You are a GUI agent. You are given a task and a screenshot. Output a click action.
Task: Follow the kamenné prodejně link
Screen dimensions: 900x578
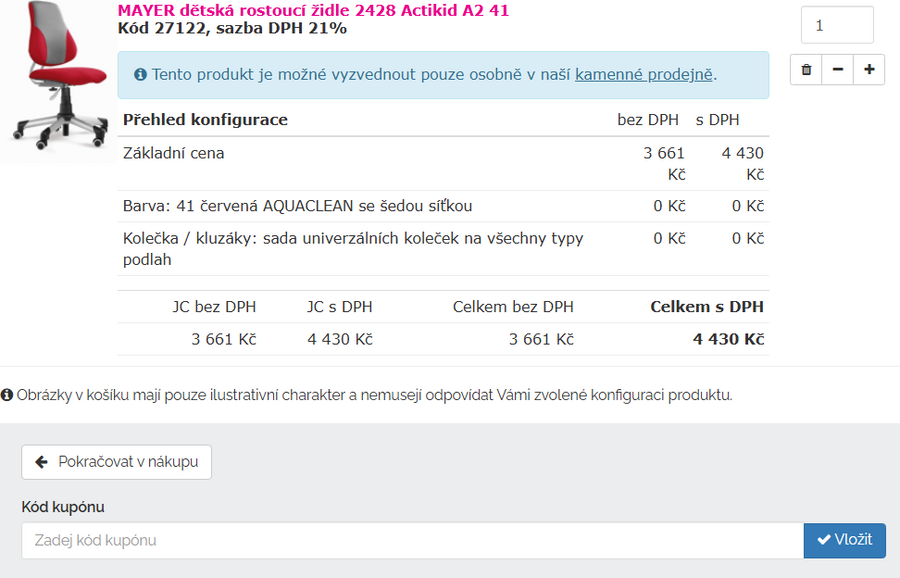[x=643, y=75]
